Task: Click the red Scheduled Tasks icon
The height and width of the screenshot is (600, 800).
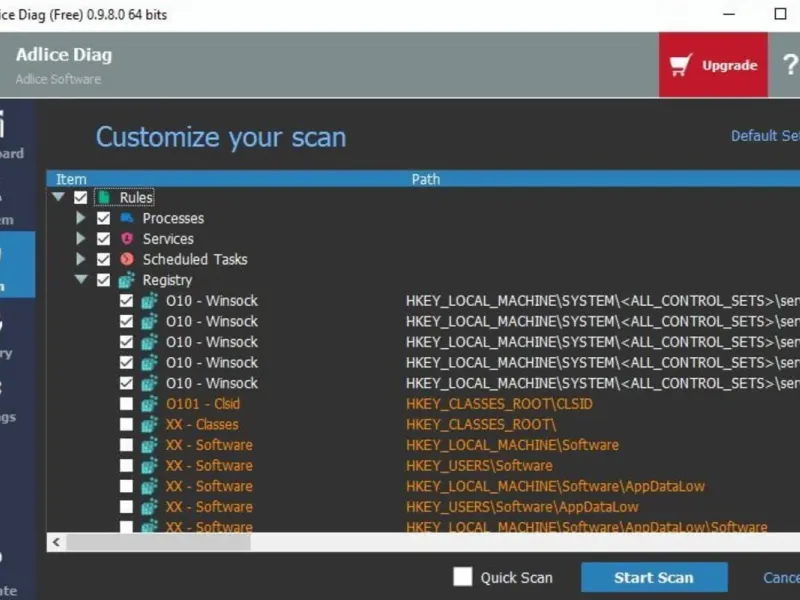Action: coord(127,259)
